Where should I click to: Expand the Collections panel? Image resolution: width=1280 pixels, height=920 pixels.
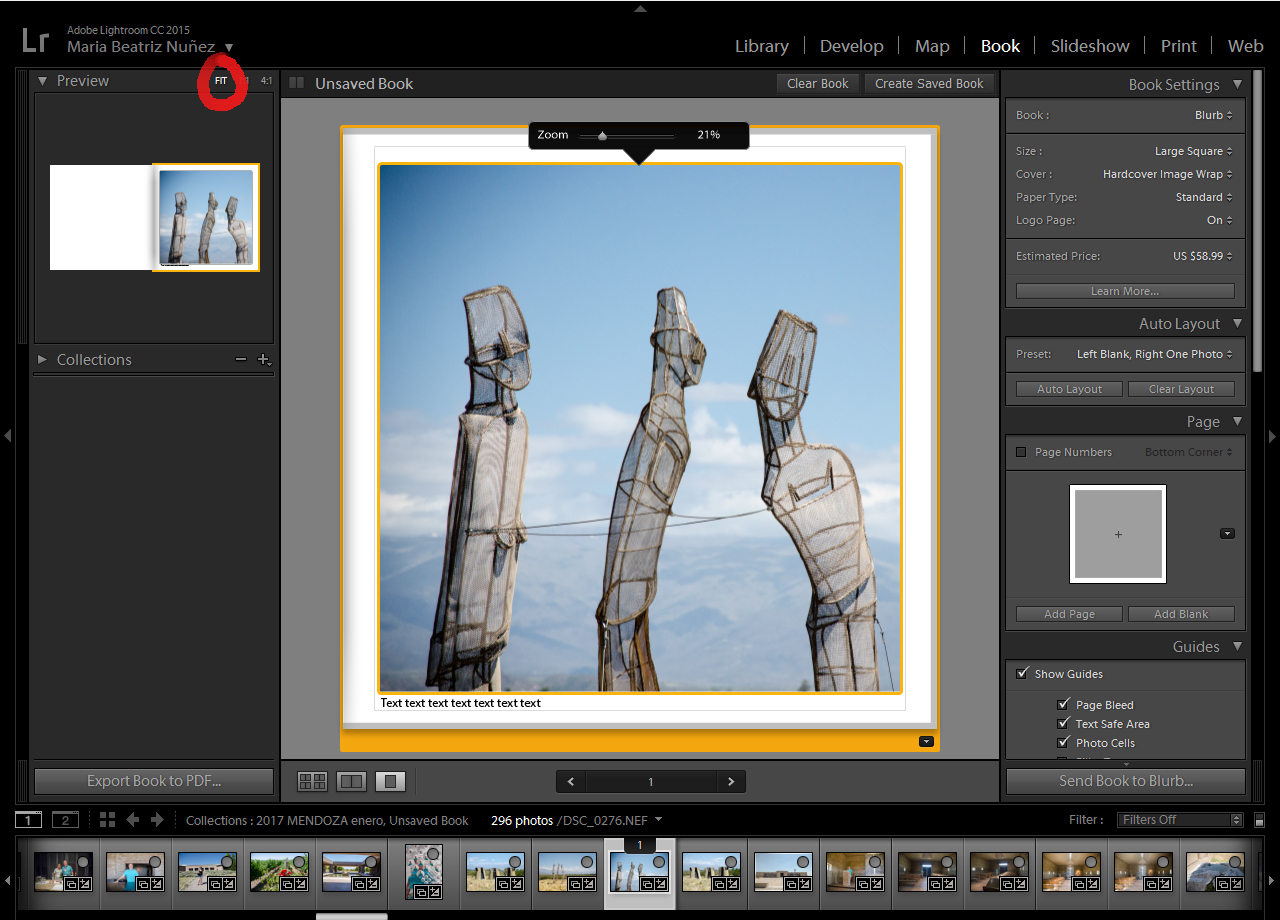(42, 360)
